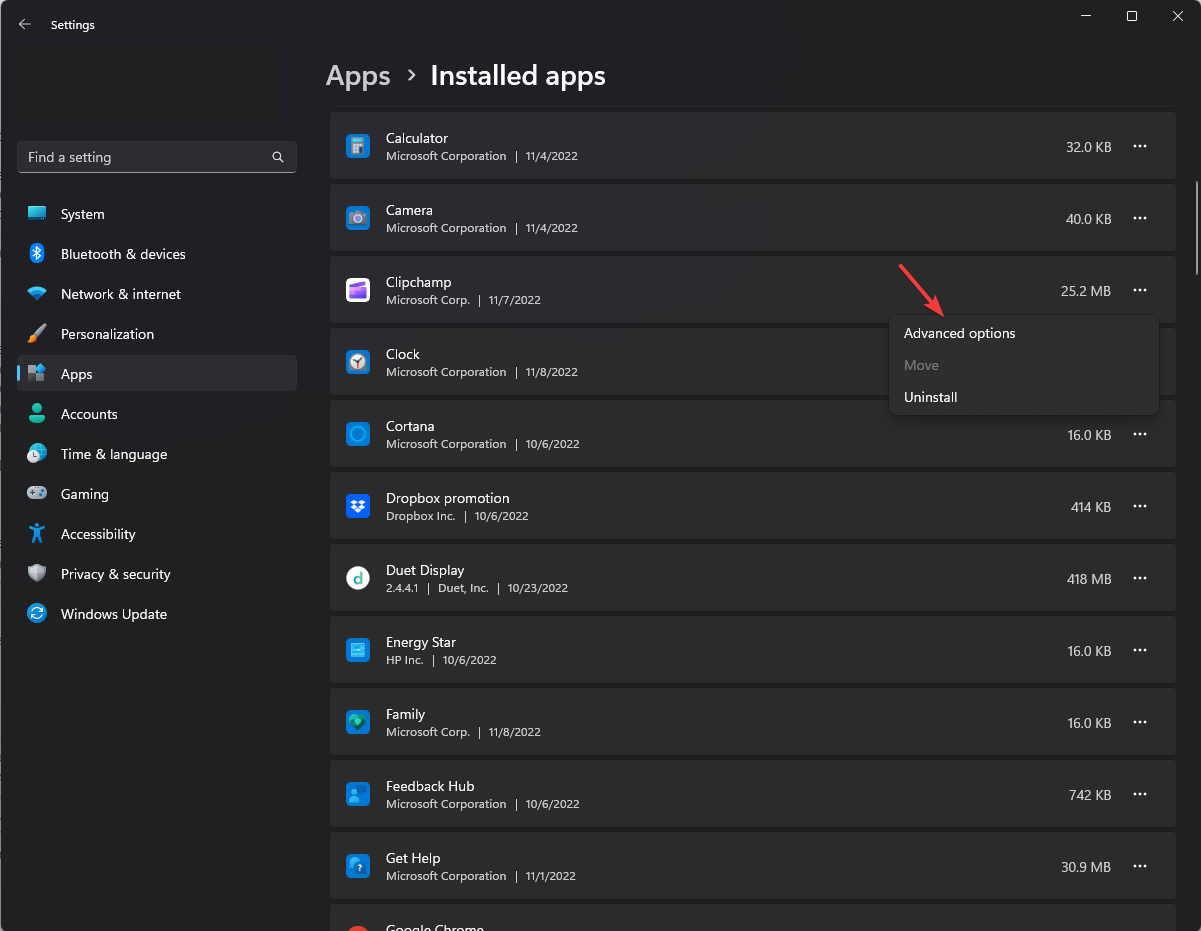The width and height of the screenshot is (1201, 931).
Task: Click the Feedback Hub app name
Action: [x=430, y=786]
